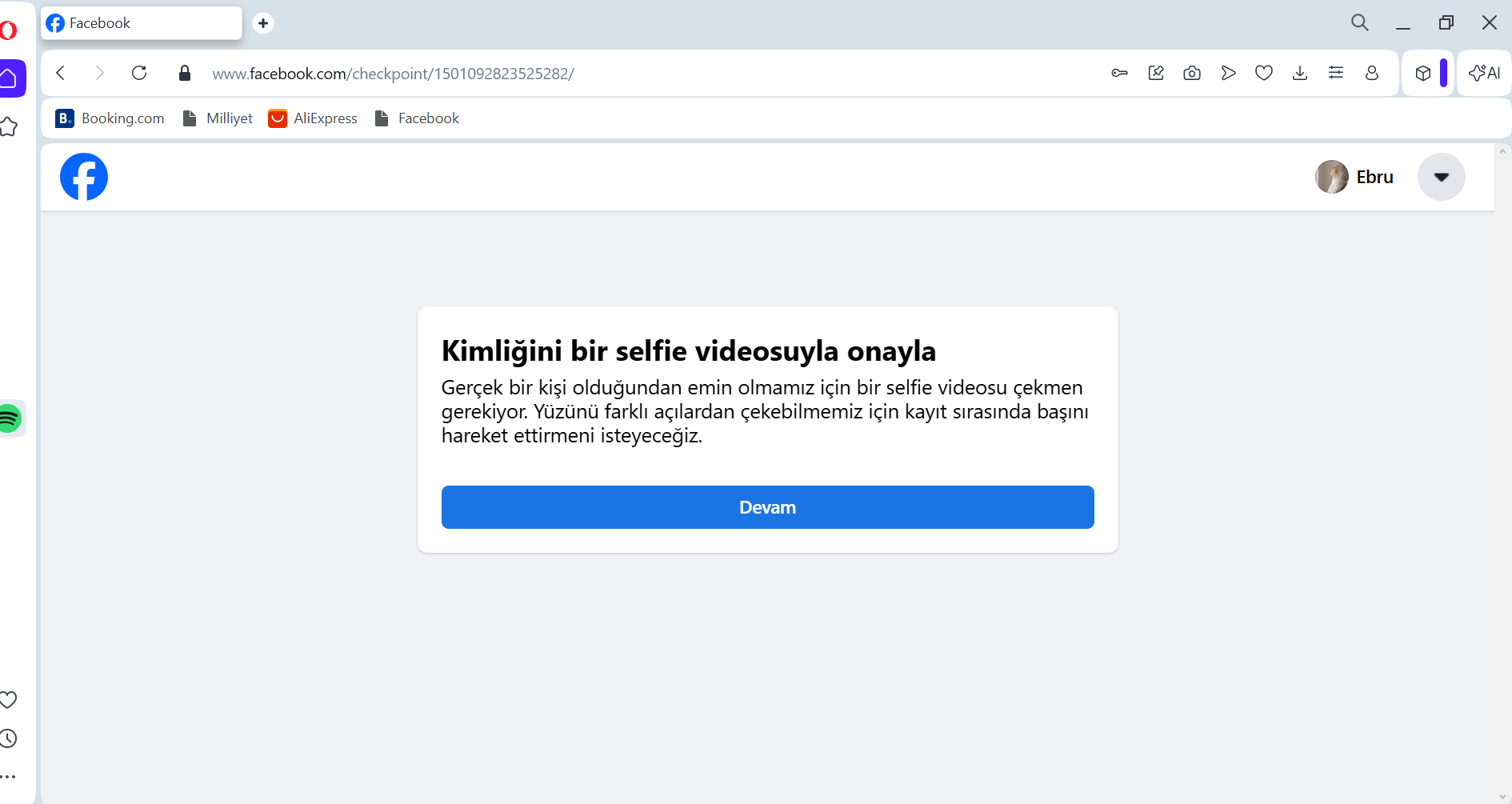Open the downloads icon in toolbar
This screenshot has width=1512, height=804.
[1300, 74]
